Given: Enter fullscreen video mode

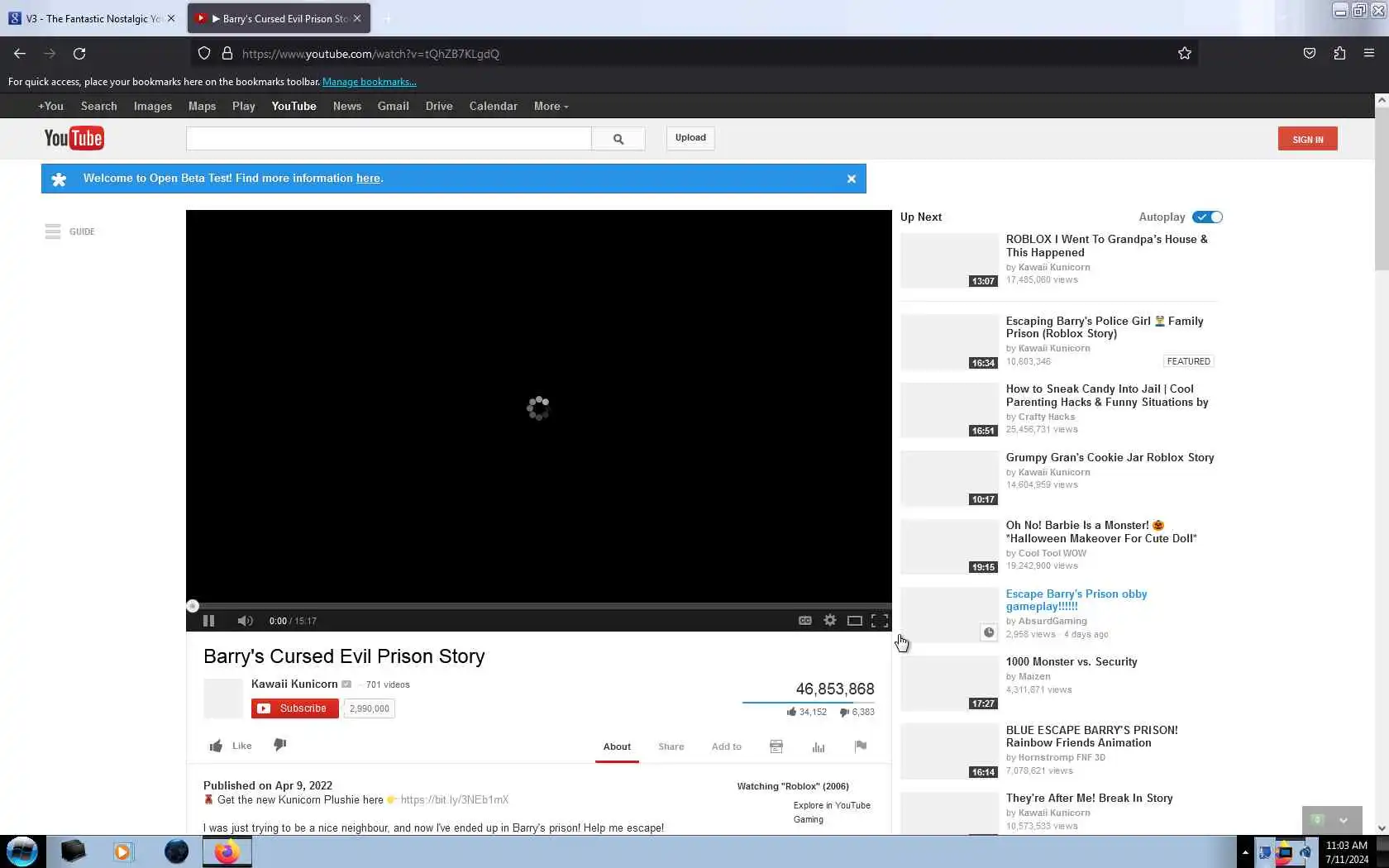Looking at the screenshot, I should point(880,620).
